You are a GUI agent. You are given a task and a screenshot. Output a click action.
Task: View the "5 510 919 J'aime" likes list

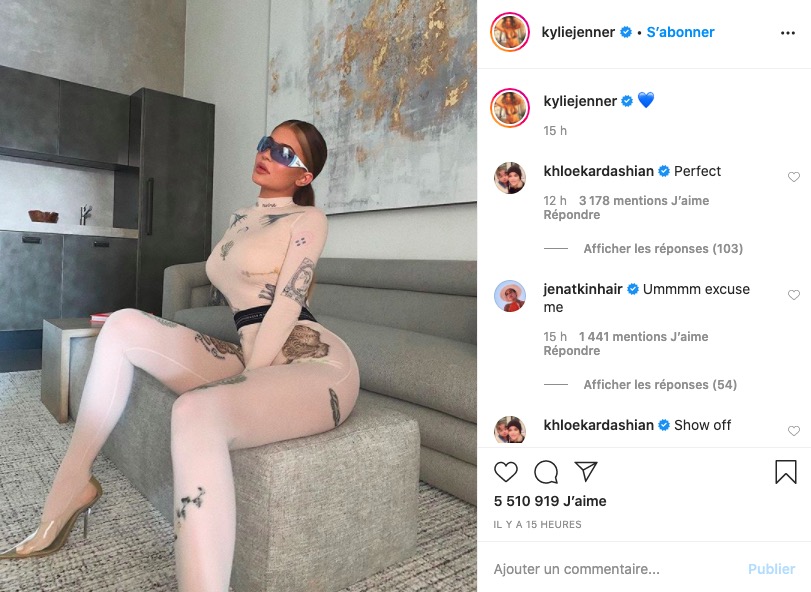pos(550,501)
